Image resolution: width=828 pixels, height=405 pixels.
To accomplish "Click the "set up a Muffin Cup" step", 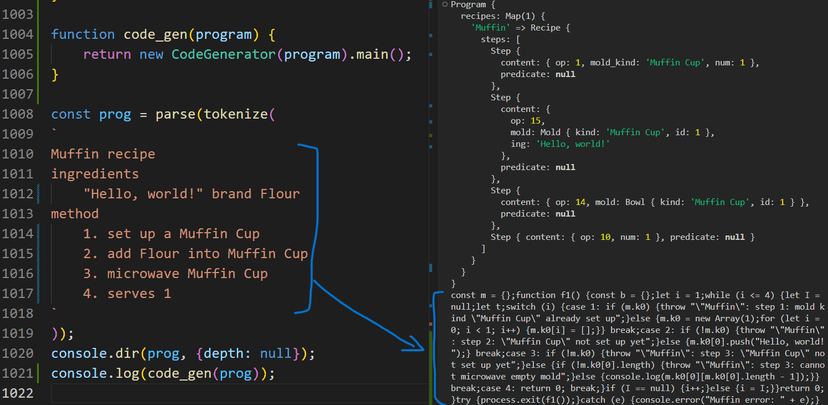I will pyautogui.click(x=175, y=234).
